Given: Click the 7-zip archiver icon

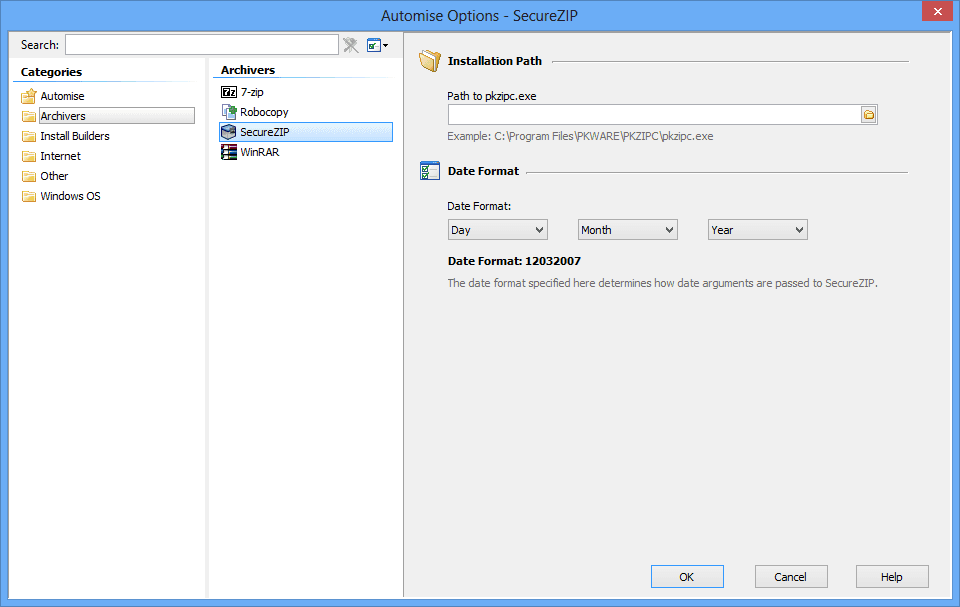Looking at the screenshot, I should (229, 92).
